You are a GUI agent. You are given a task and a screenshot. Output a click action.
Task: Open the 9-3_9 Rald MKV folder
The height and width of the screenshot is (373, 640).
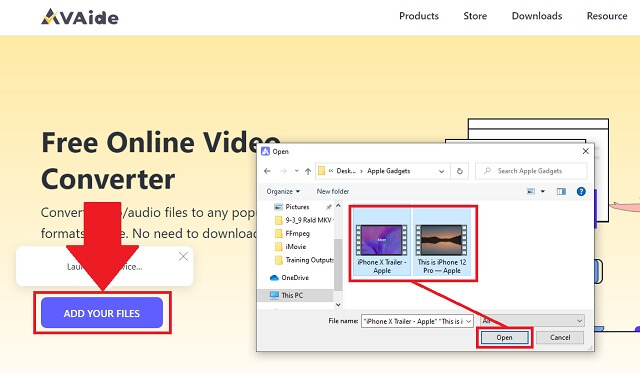304,220
